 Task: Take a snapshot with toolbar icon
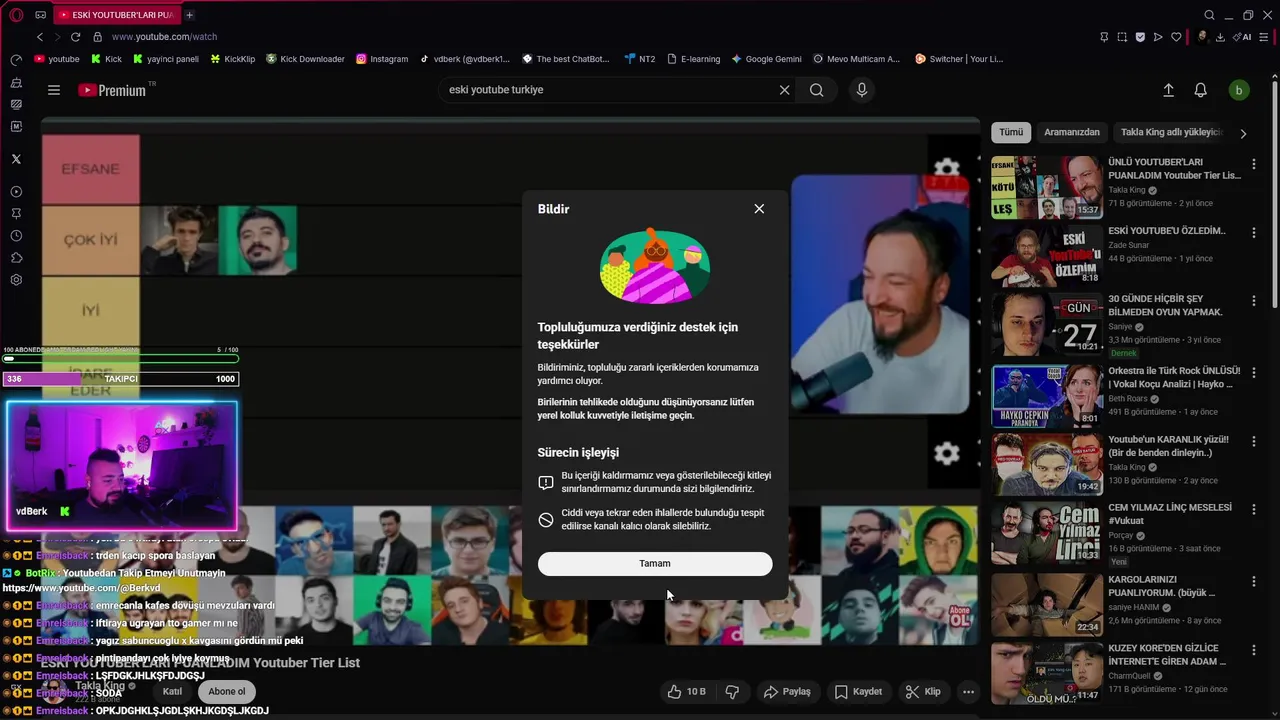point(1122,37)
